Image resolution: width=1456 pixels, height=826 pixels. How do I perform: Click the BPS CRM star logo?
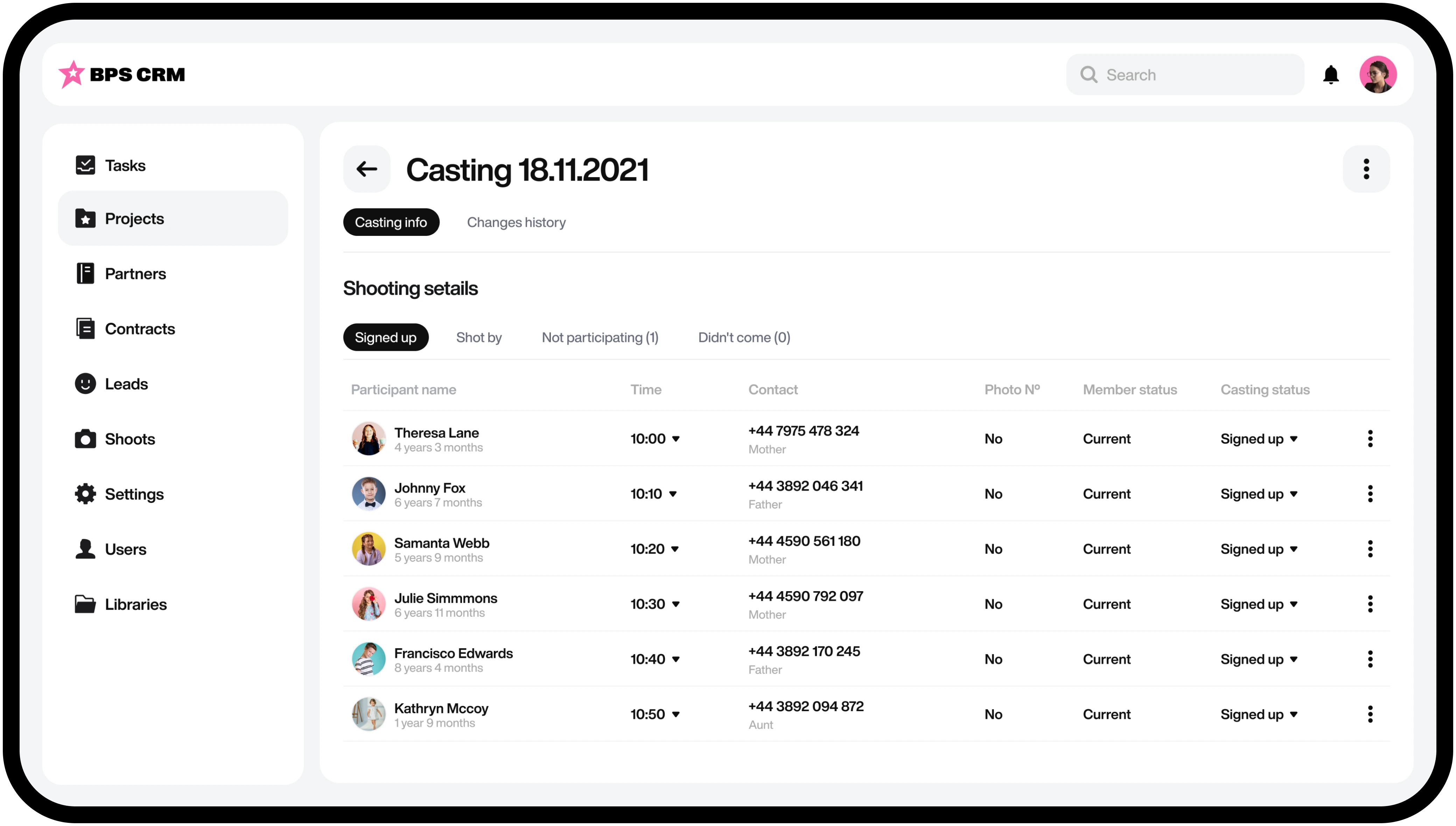(71, 74)
